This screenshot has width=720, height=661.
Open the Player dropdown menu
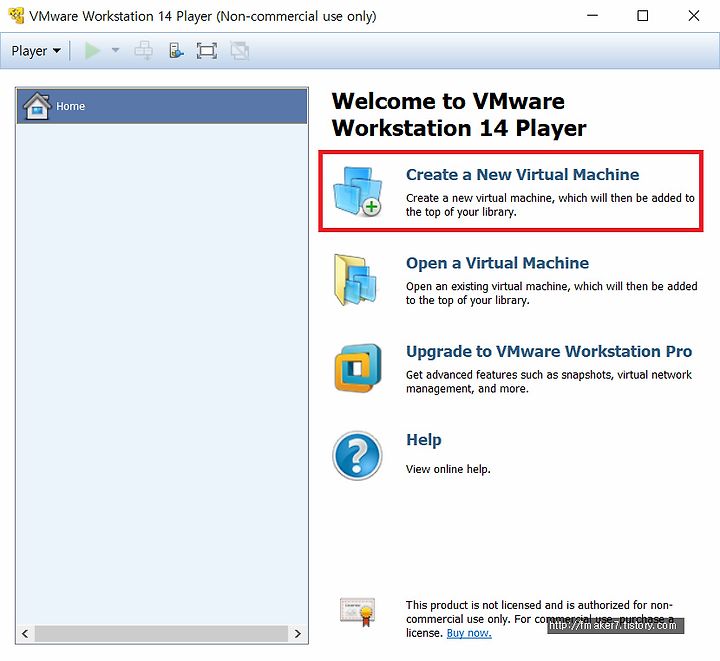click(36, 51)
